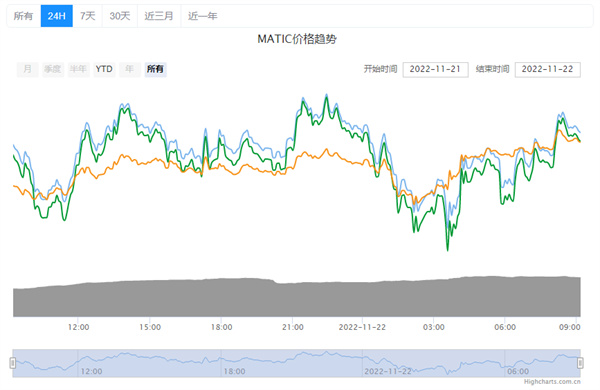Select the 所有 zoom button in chart
This screenshot has height=390, width=600.
pos(155,69)
